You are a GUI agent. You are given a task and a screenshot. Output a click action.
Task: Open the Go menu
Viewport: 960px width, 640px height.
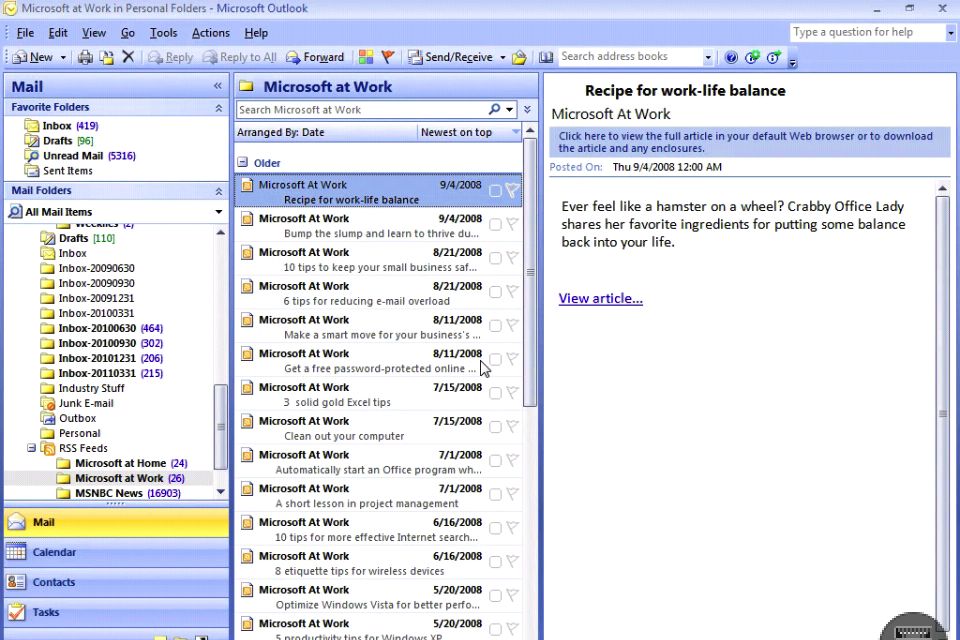click(127, 33)
